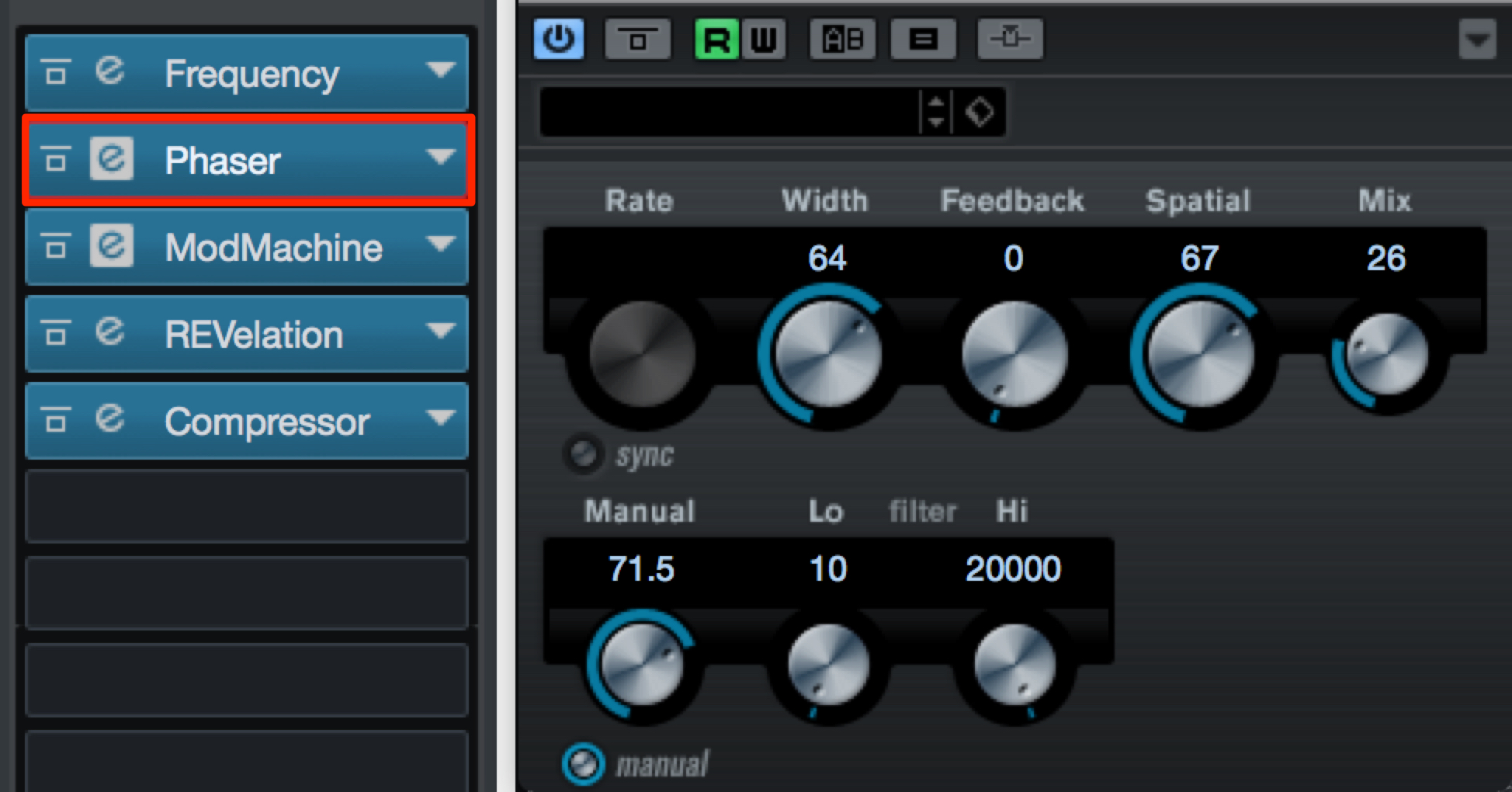
Task: Click the preset name field
Action: pos(730,113)
